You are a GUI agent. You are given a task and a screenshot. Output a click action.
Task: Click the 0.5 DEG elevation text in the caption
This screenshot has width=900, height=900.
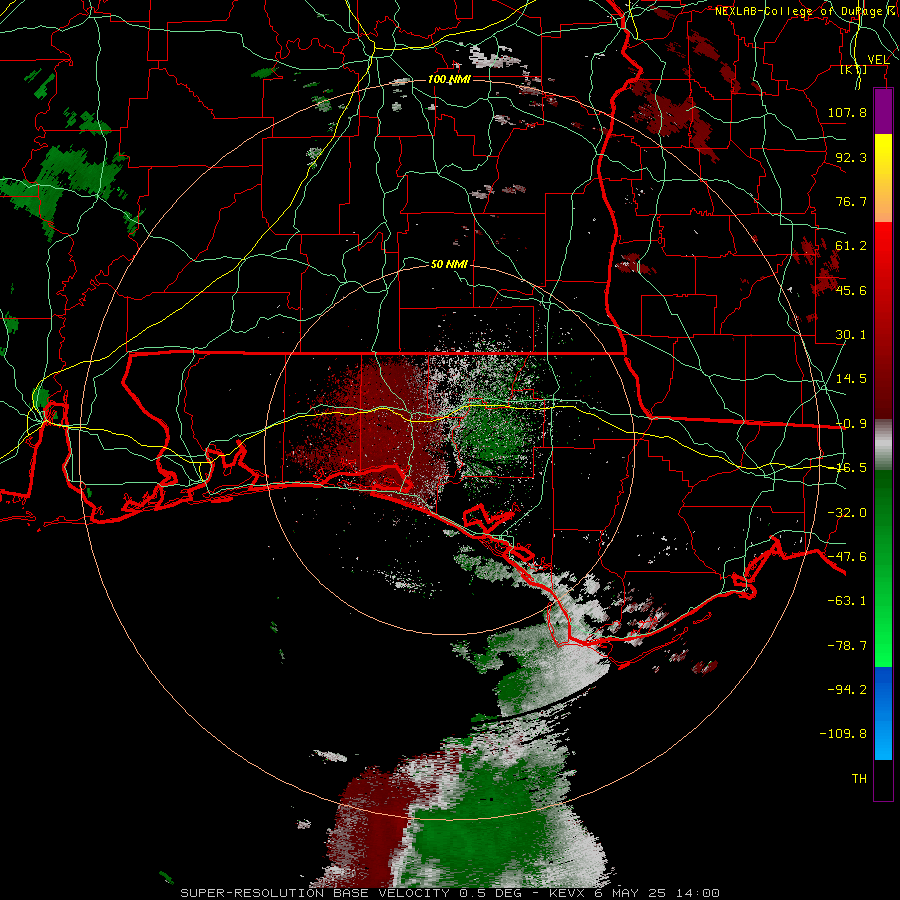[492, 893]
